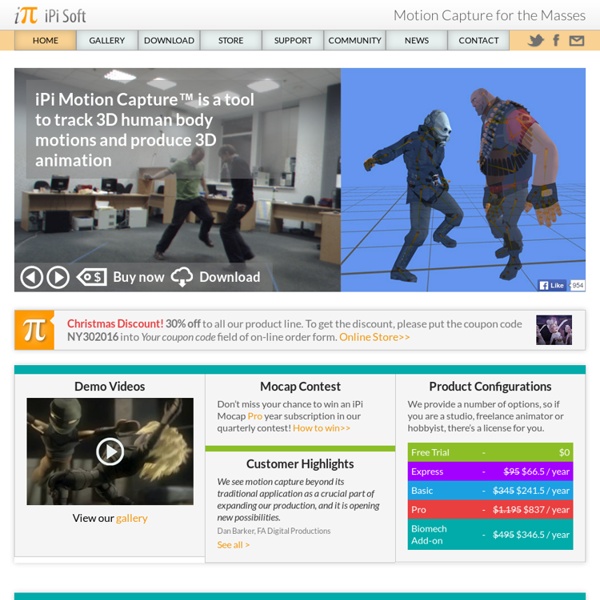Viewport: 600px width, 600px height.
Task: Click the Facebook like count 954
Action: point(577,285)
